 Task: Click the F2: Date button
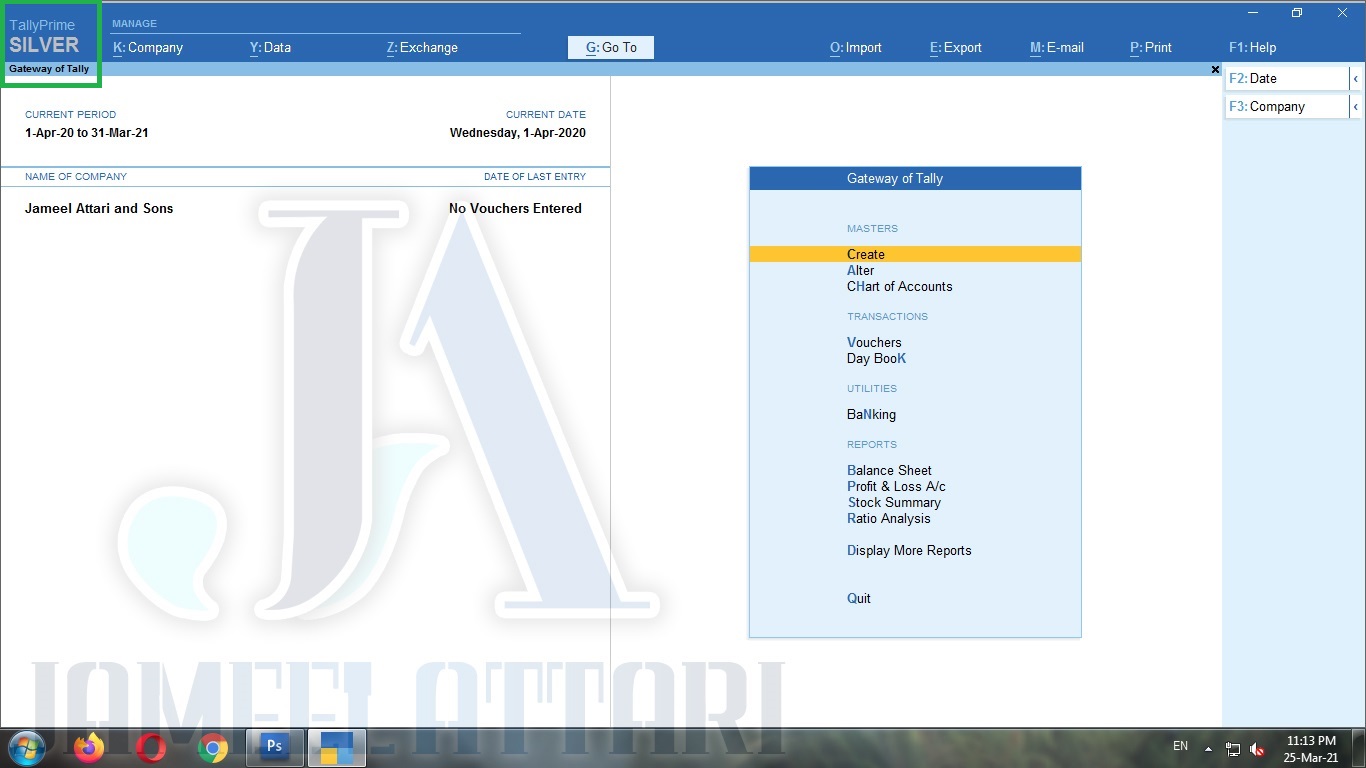coord(1287,79)
